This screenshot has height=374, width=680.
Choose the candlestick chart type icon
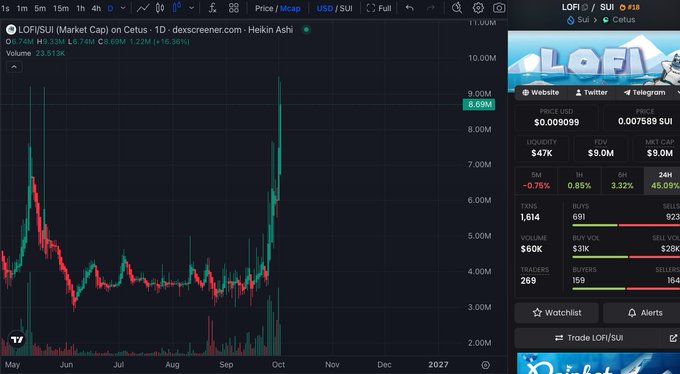coord(160,8)
